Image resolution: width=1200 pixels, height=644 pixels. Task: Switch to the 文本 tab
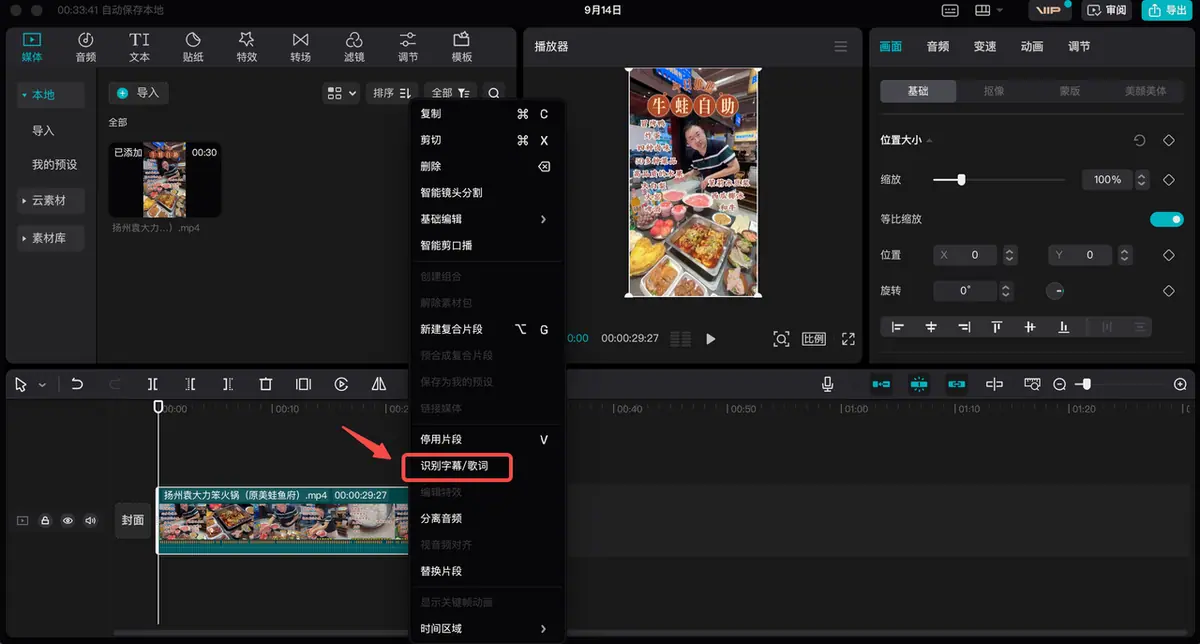pos(139,47)
